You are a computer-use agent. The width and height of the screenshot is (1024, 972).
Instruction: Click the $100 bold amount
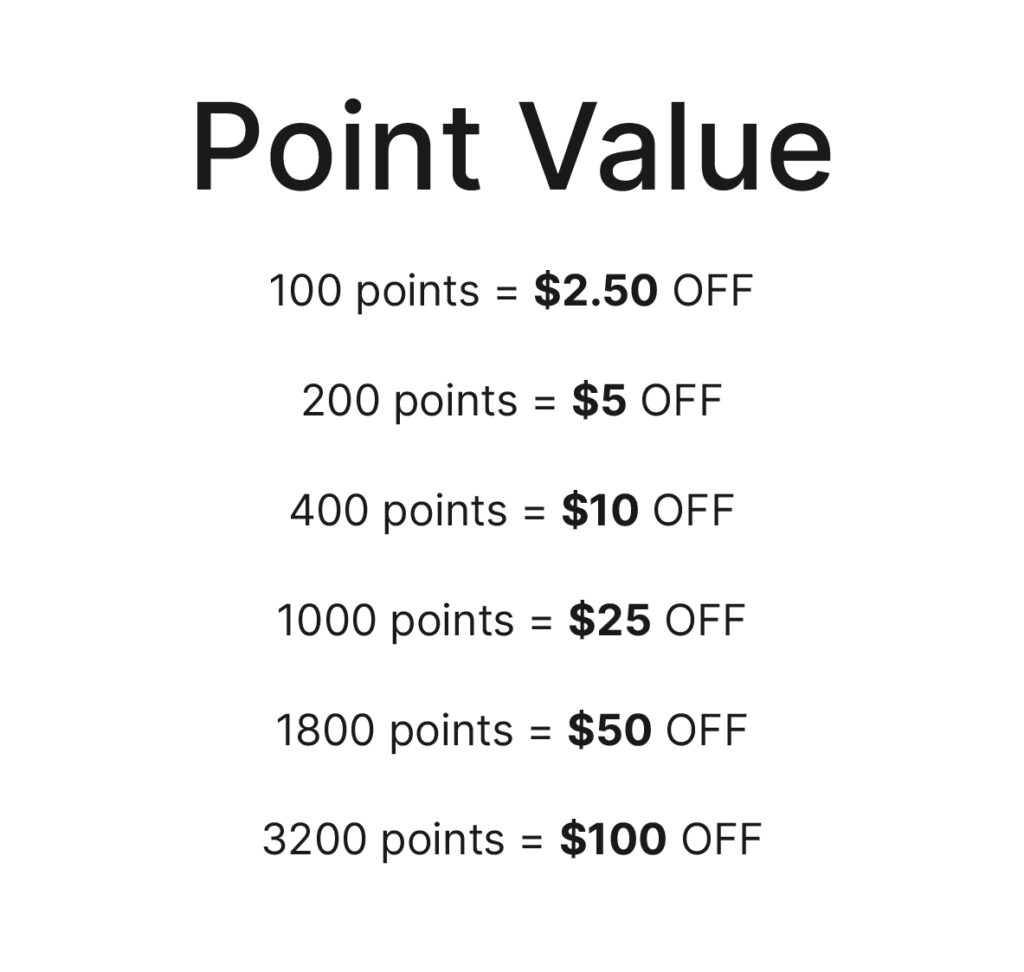(613, 839)
